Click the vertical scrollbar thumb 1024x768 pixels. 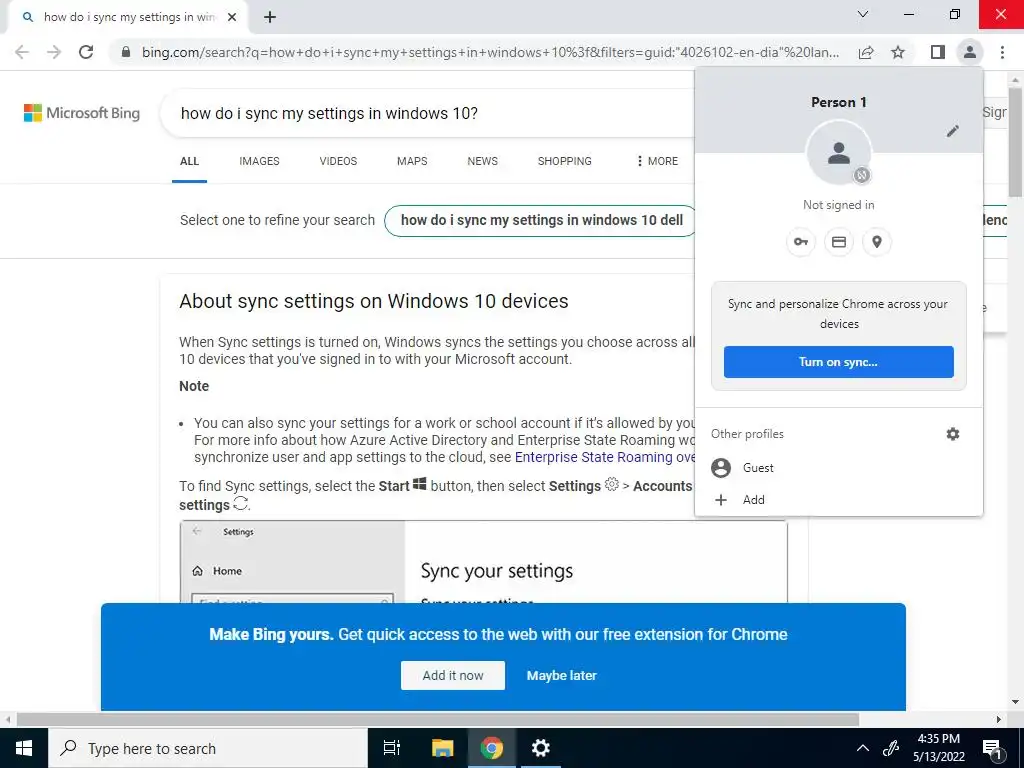click(1016, 142)
